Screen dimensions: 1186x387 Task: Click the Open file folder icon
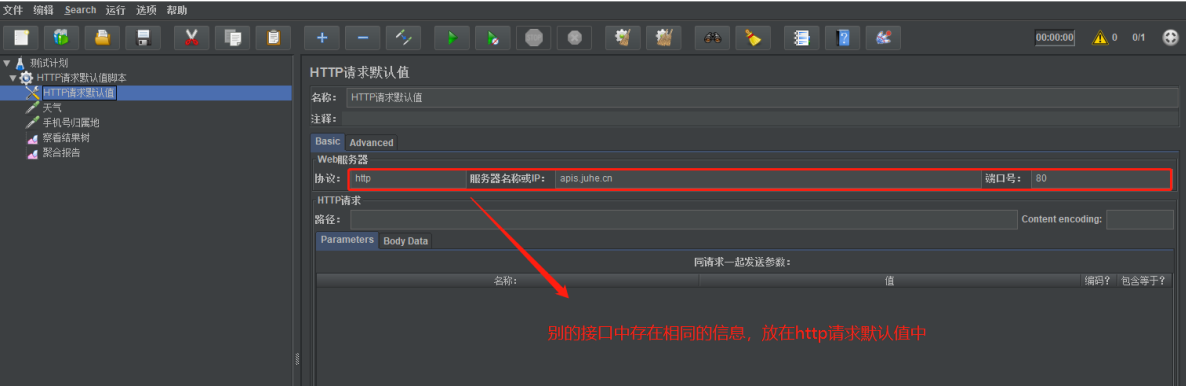tap(102, 37)
